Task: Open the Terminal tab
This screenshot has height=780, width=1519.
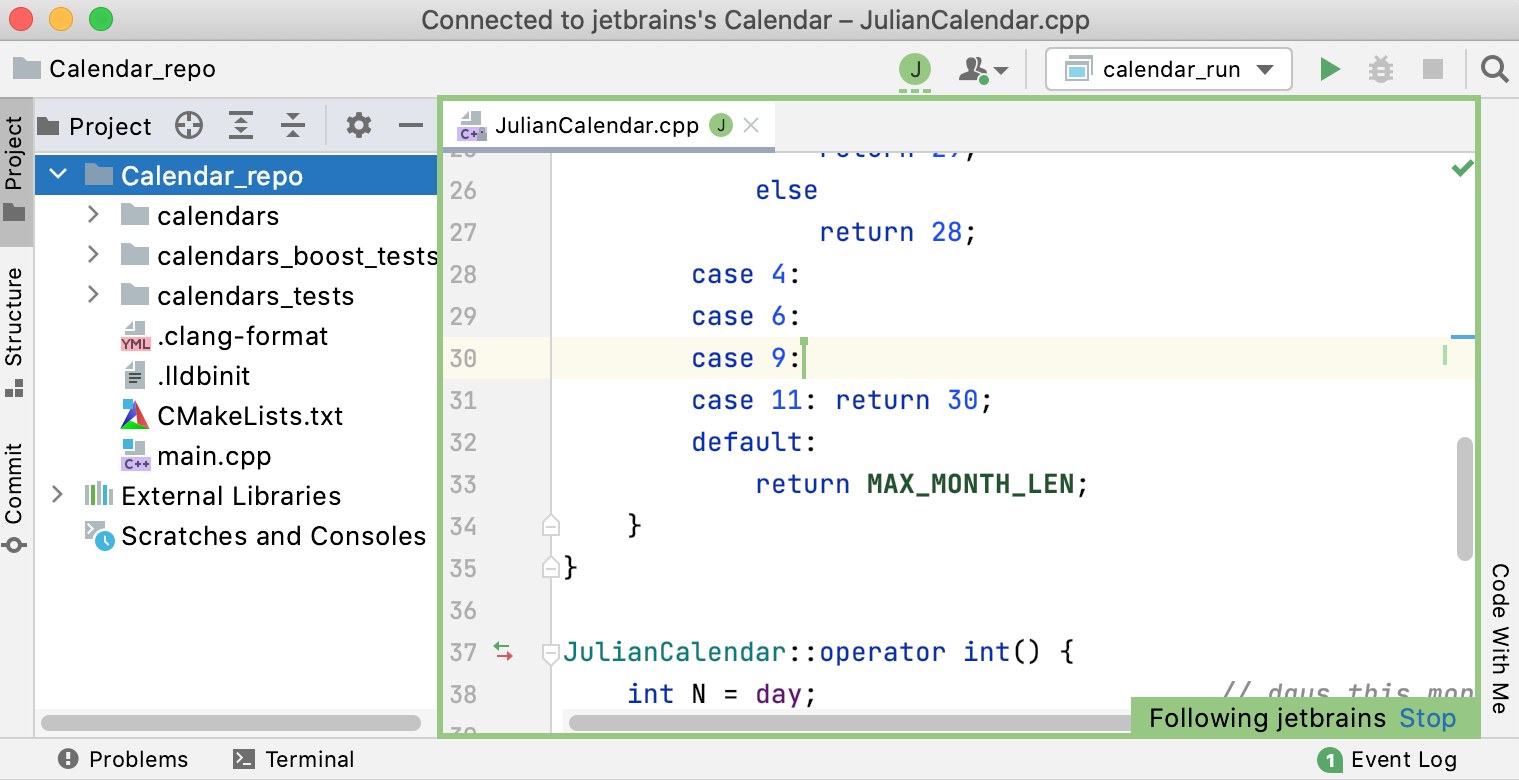Action: pyautogui.click(x=293, y=760)
